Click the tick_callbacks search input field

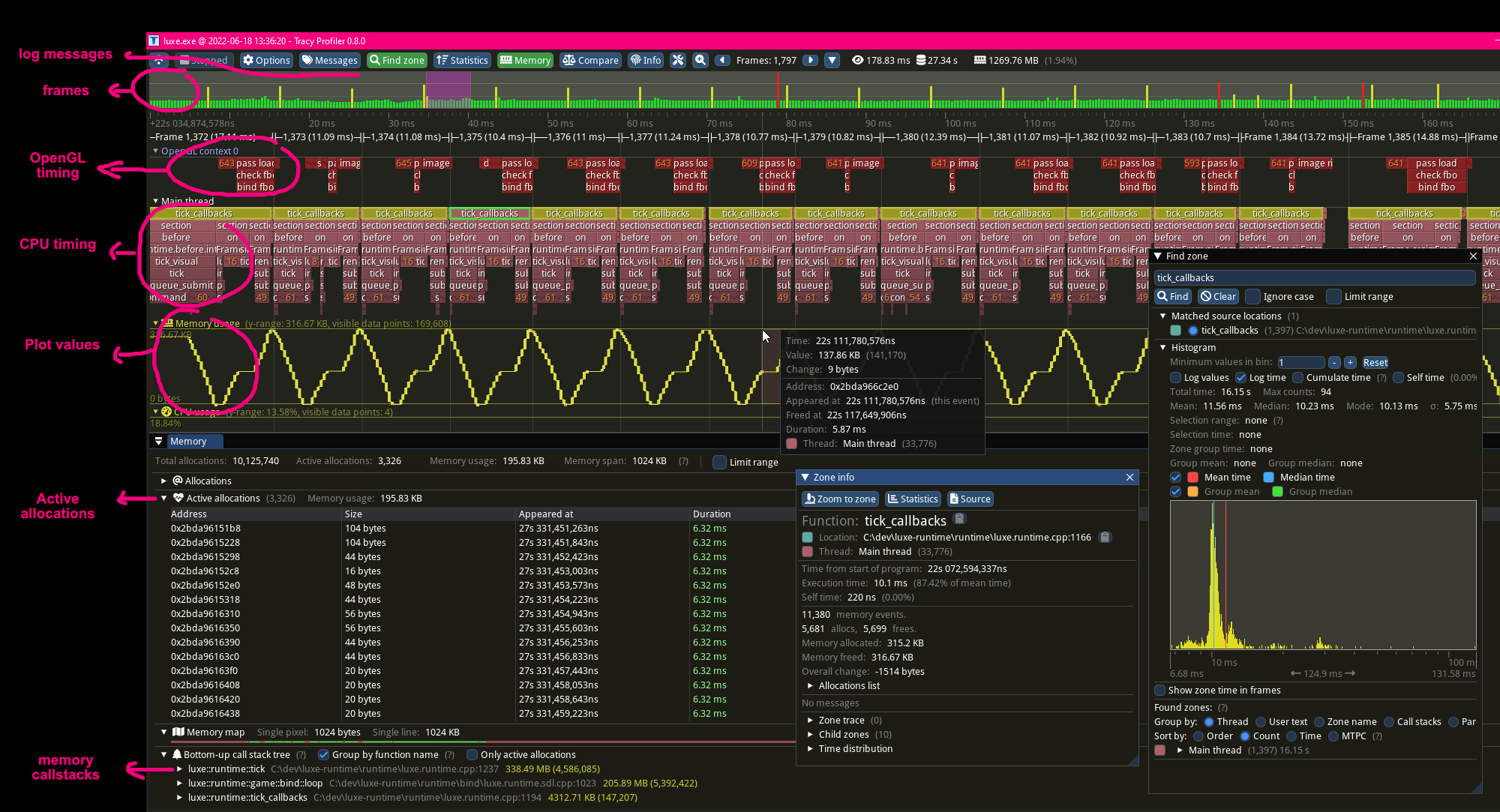click(x=1315, y=277)
